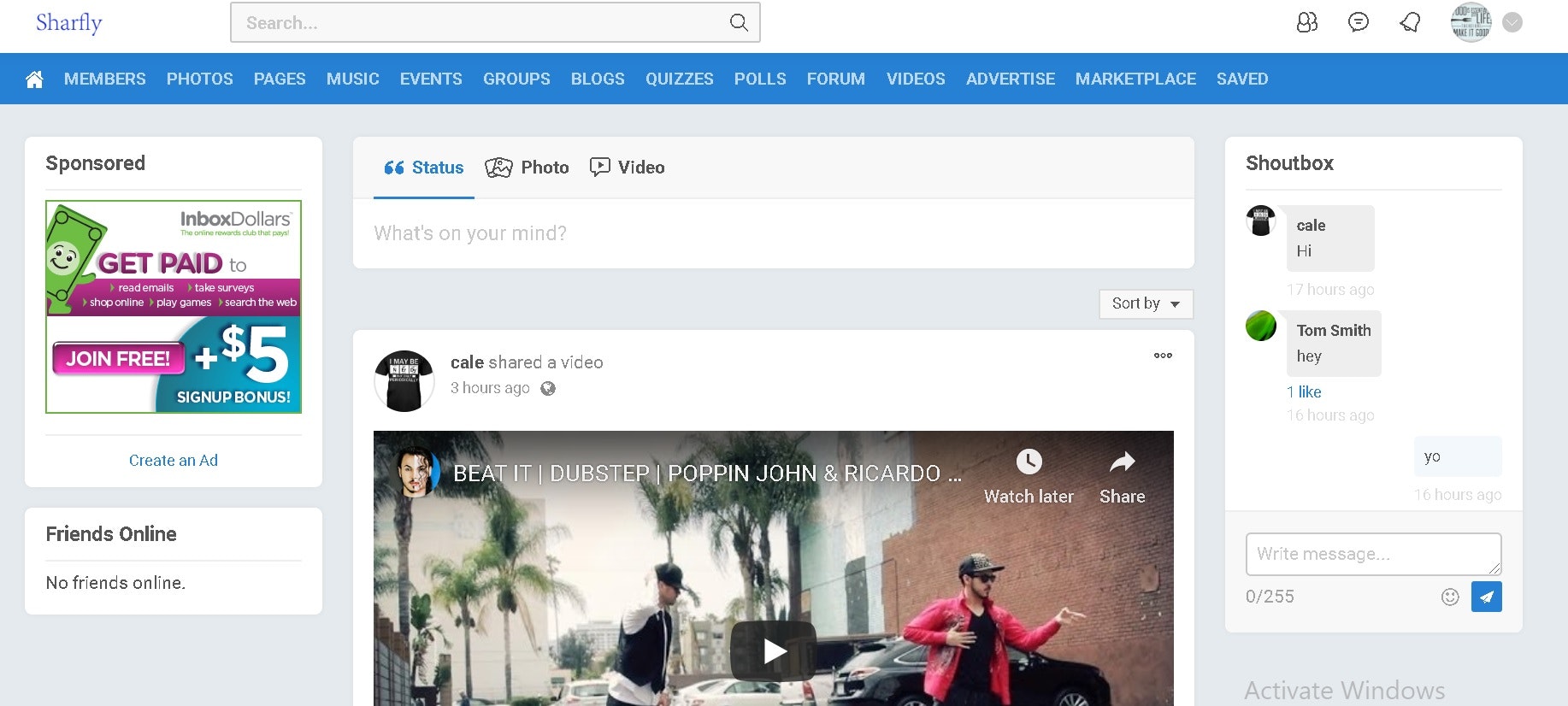Switch to the Video post tab
The height and width of the screenshot is (706, 1568).
click(x=628, y=168)
